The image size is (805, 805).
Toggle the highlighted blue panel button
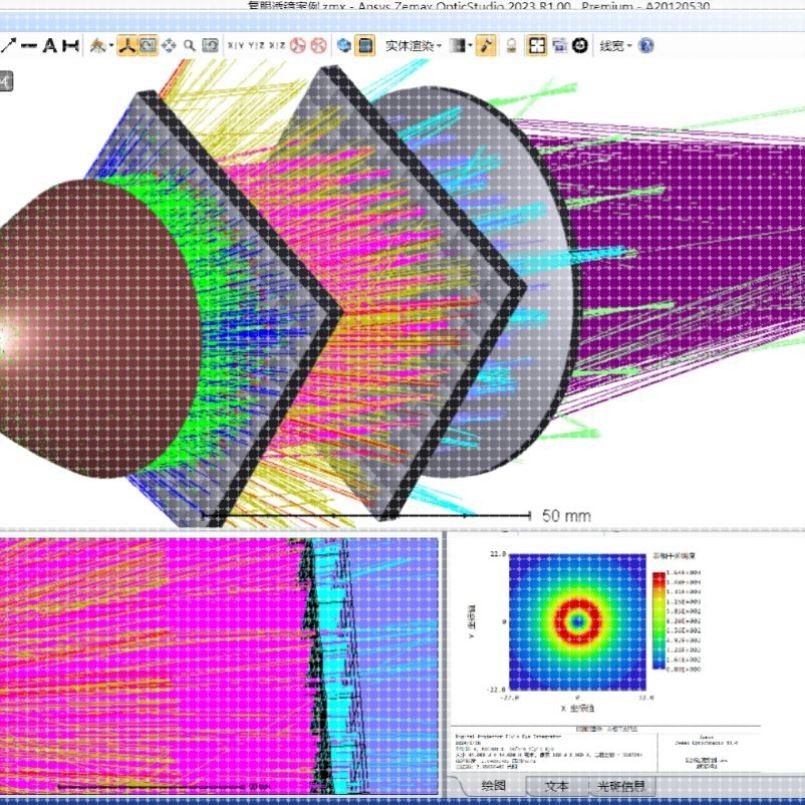tap(365, 46)
